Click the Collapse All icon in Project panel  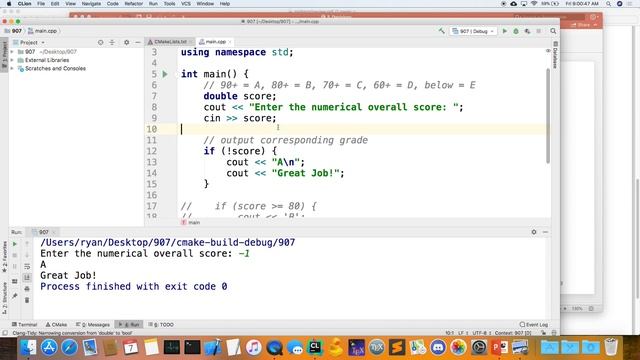point(112,42)
